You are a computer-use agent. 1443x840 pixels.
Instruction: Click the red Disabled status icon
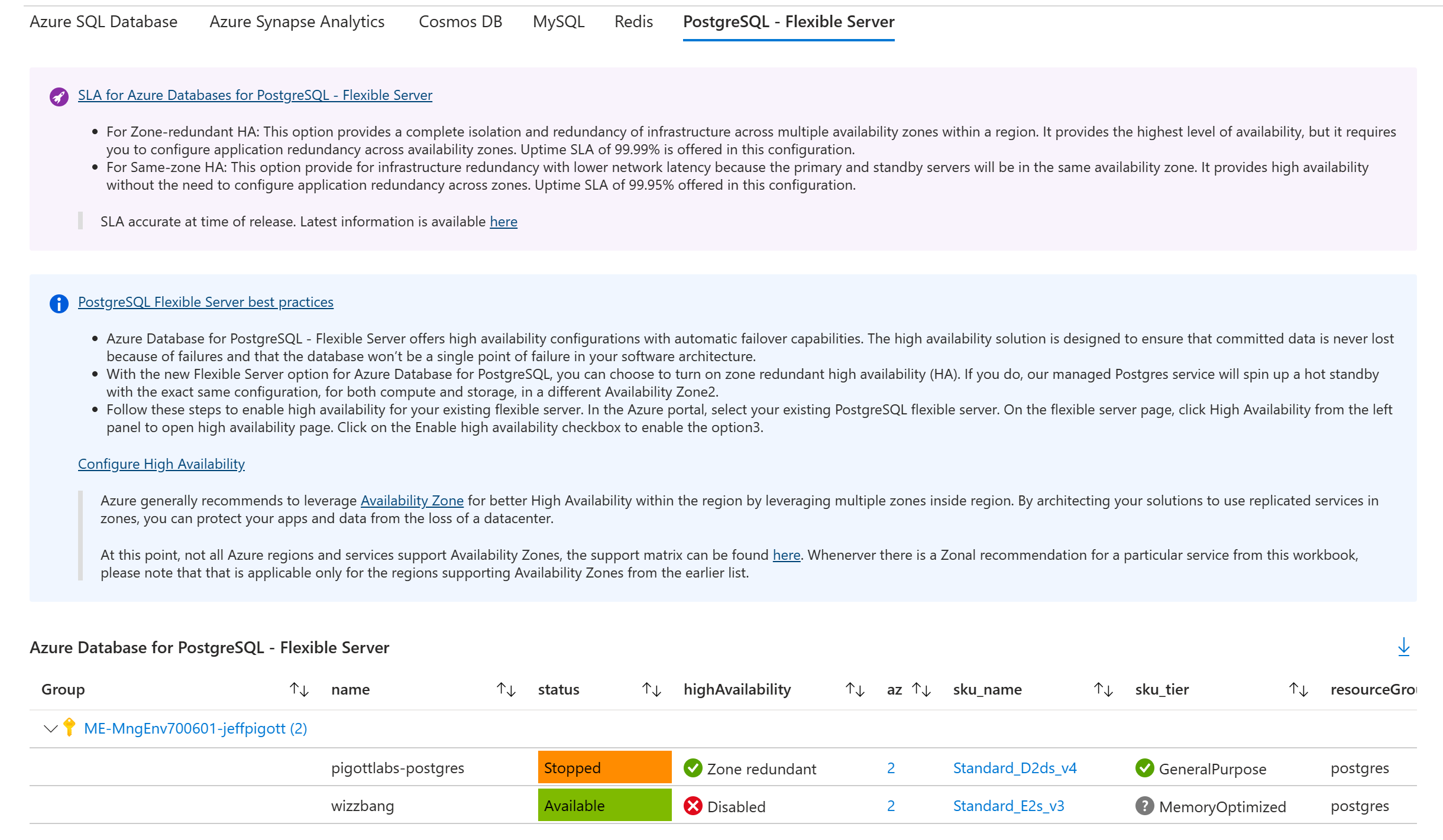693,806
